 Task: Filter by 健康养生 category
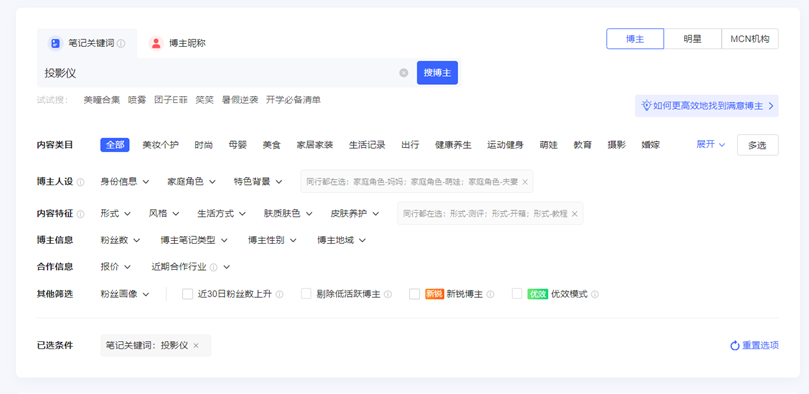click(453, 145)
